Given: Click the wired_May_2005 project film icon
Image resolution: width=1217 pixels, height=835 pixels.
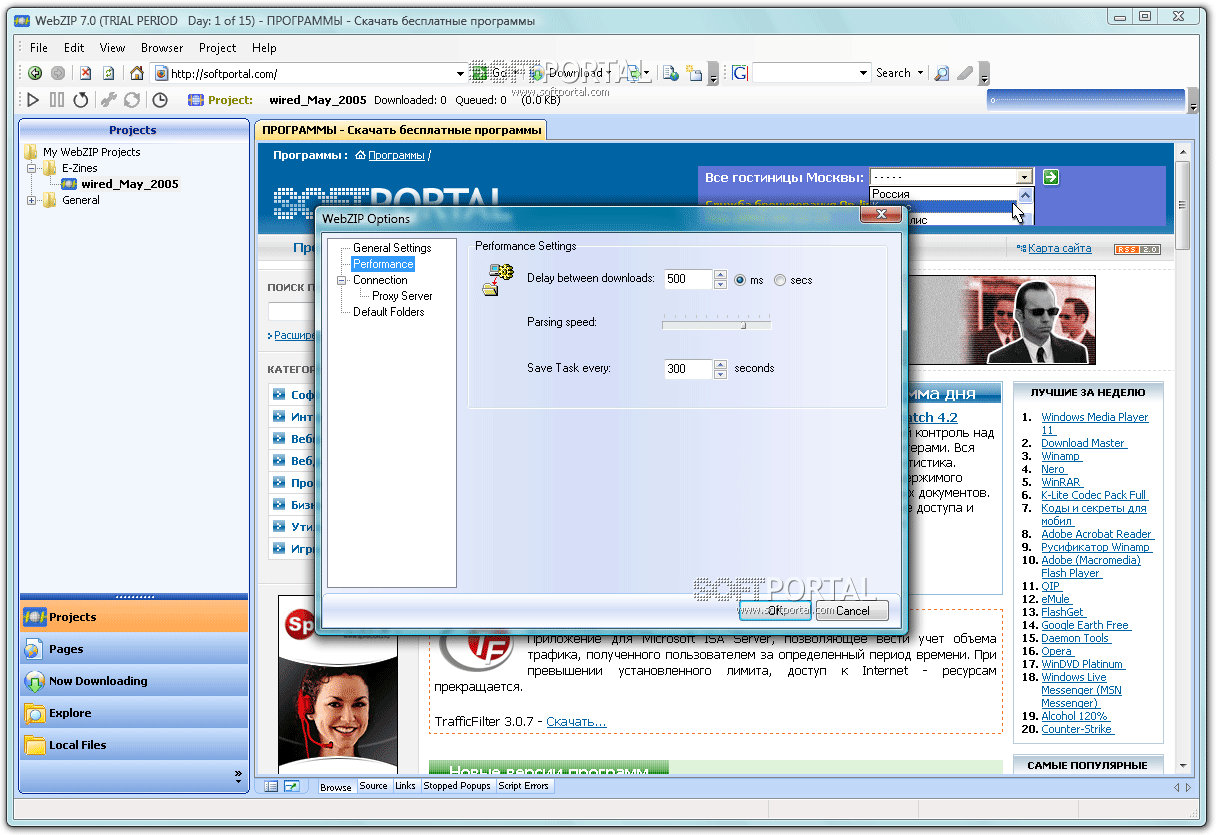Looking at the screenshot, I should (x=69, y=184).
